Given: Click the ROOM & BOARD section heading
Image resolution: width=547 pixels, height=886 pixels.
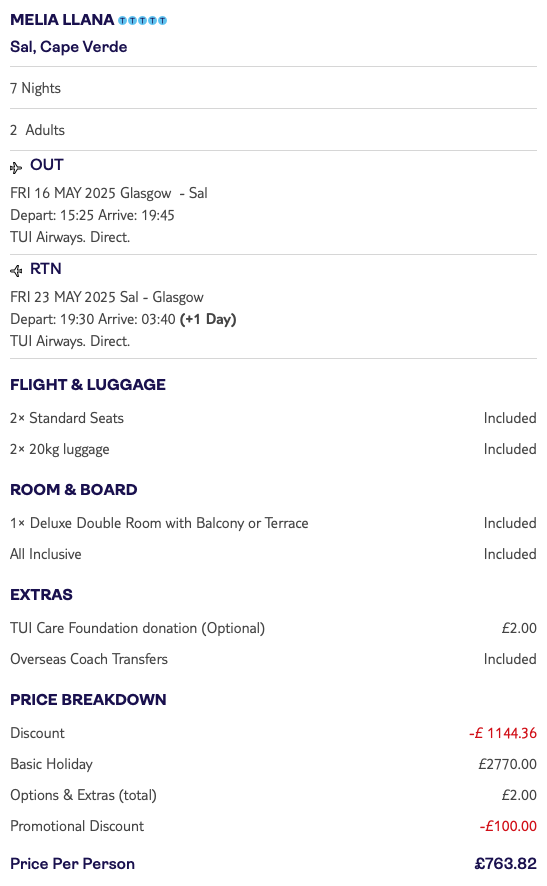Looking at the screenshot, I should click(x=73, y=490).
